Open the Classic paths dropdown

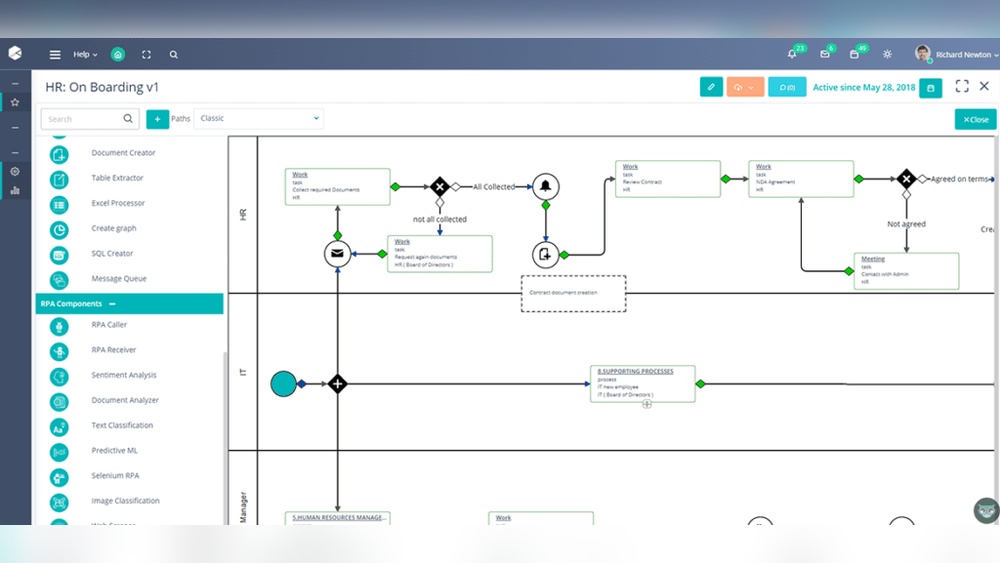(x=258, y=118)
